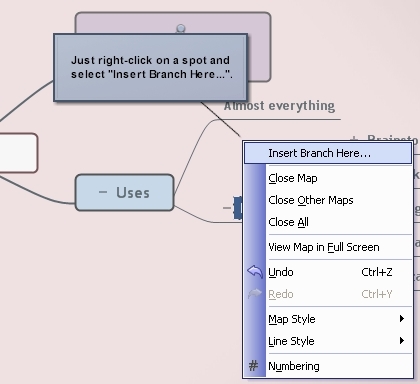Click the callout about Insert Branch Here
420x384 pixels.
tap(151, 67)
